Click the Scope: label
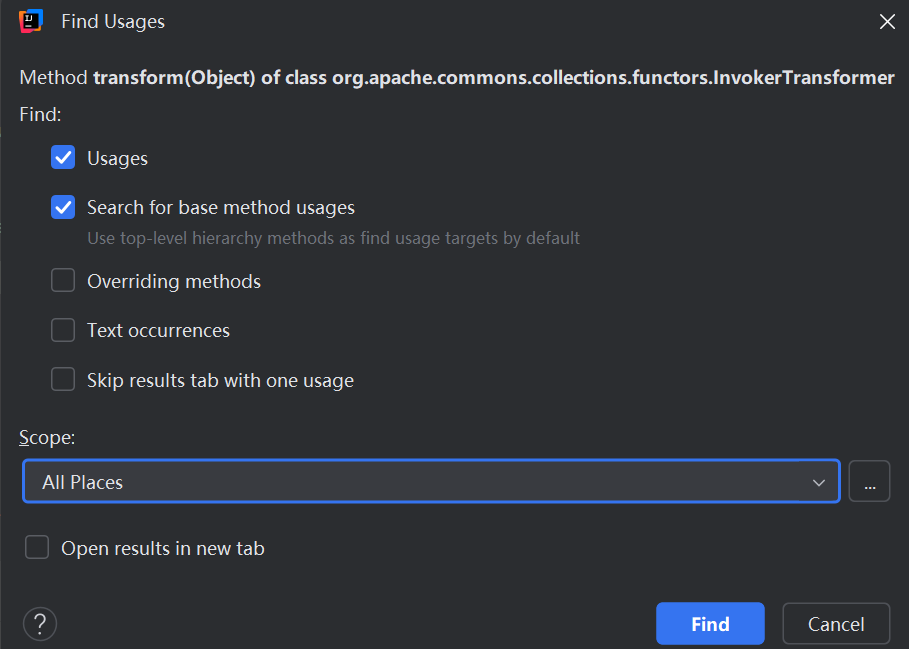909x649 pixels. pyautogui.click(x=47, y=437)
